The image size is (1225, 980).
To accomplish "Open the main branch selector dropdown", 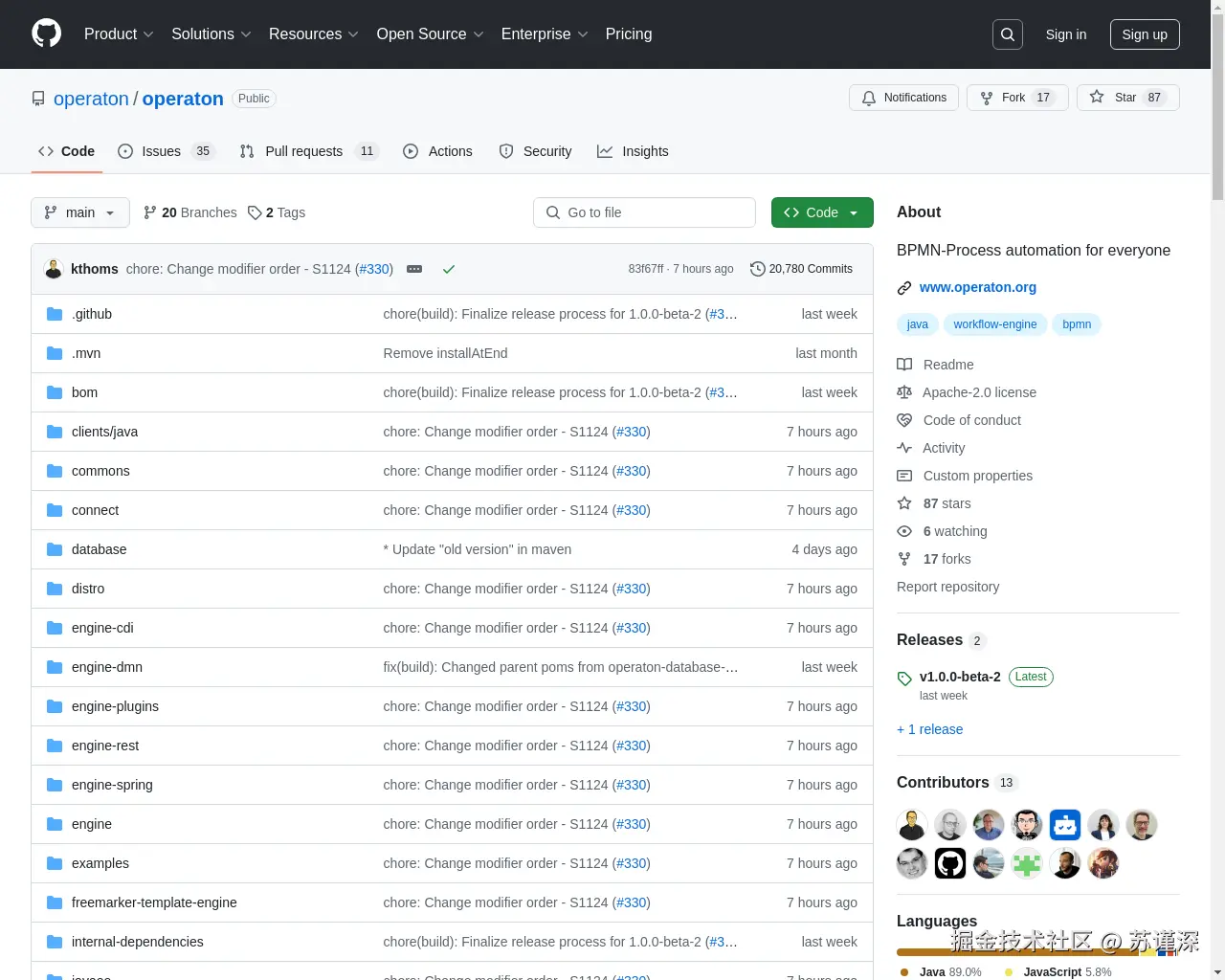I will [x=80, y=212].
